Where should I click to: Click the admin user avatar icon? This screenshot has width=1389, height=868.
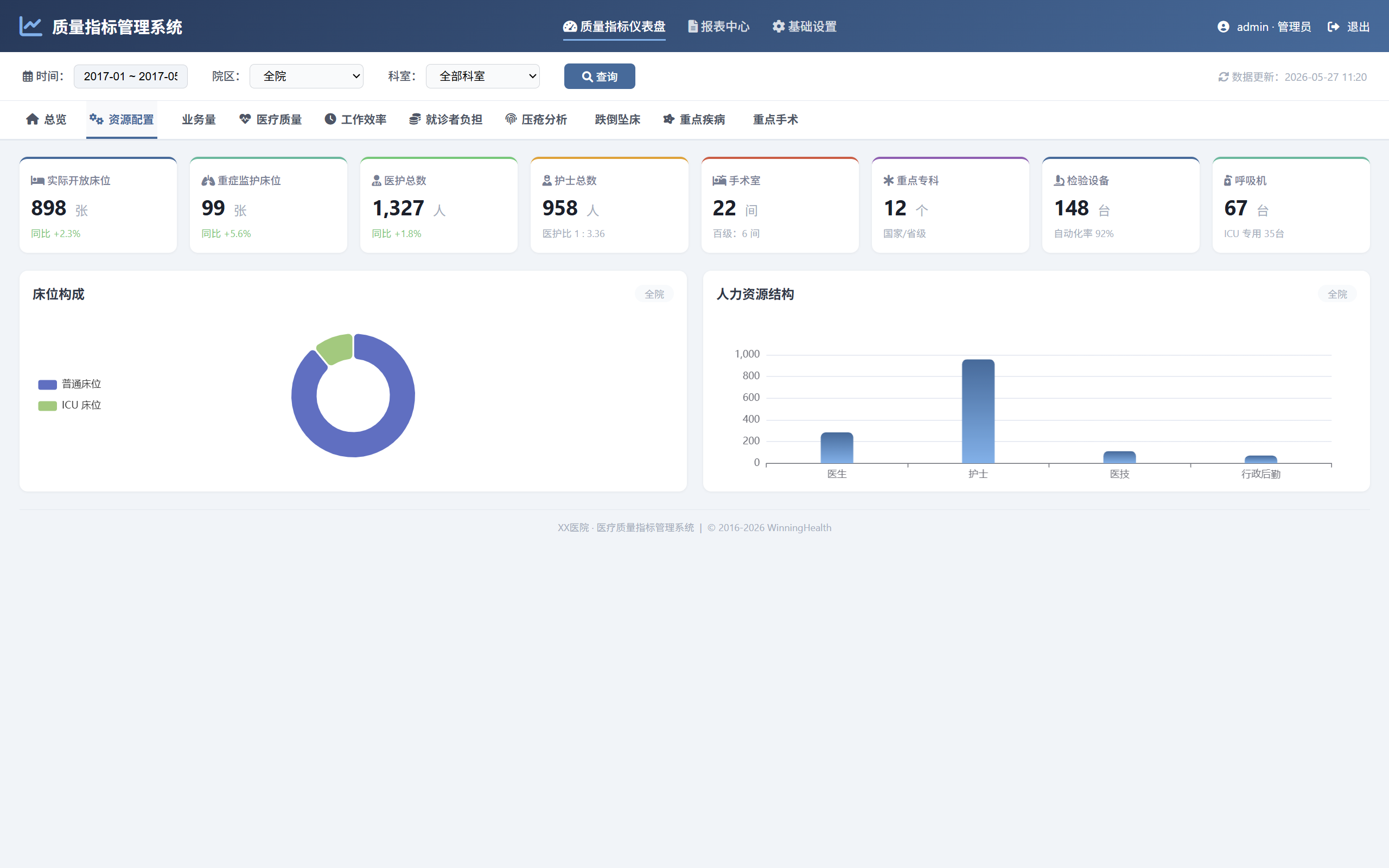click(x=1223, y=27)
